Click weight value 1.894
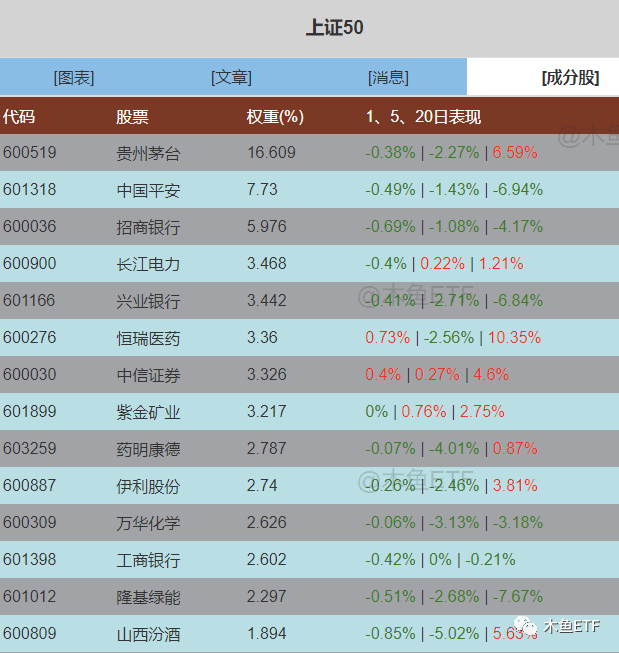 (x=267, y=634)
